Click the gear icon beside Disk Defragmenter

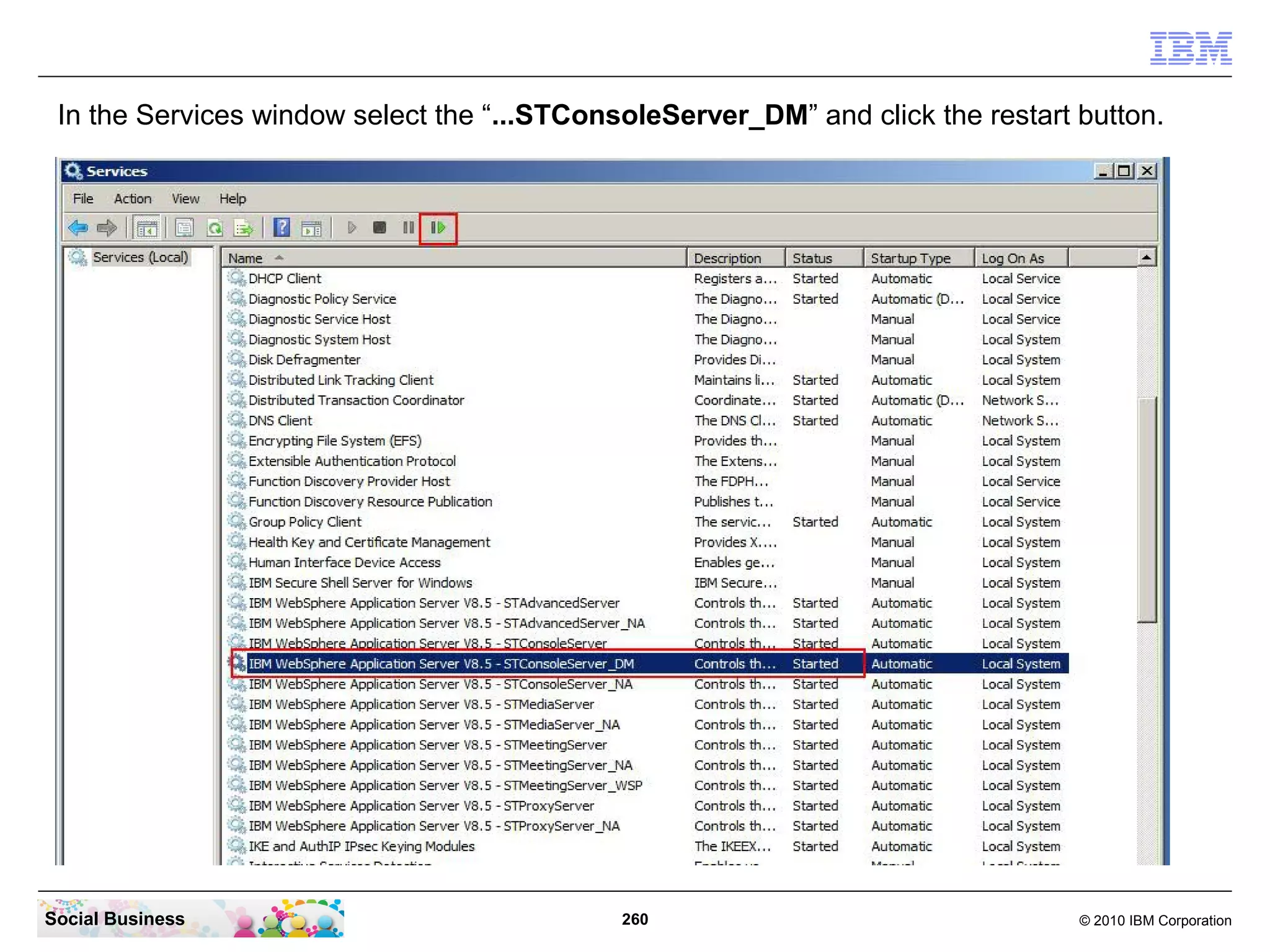237,359
